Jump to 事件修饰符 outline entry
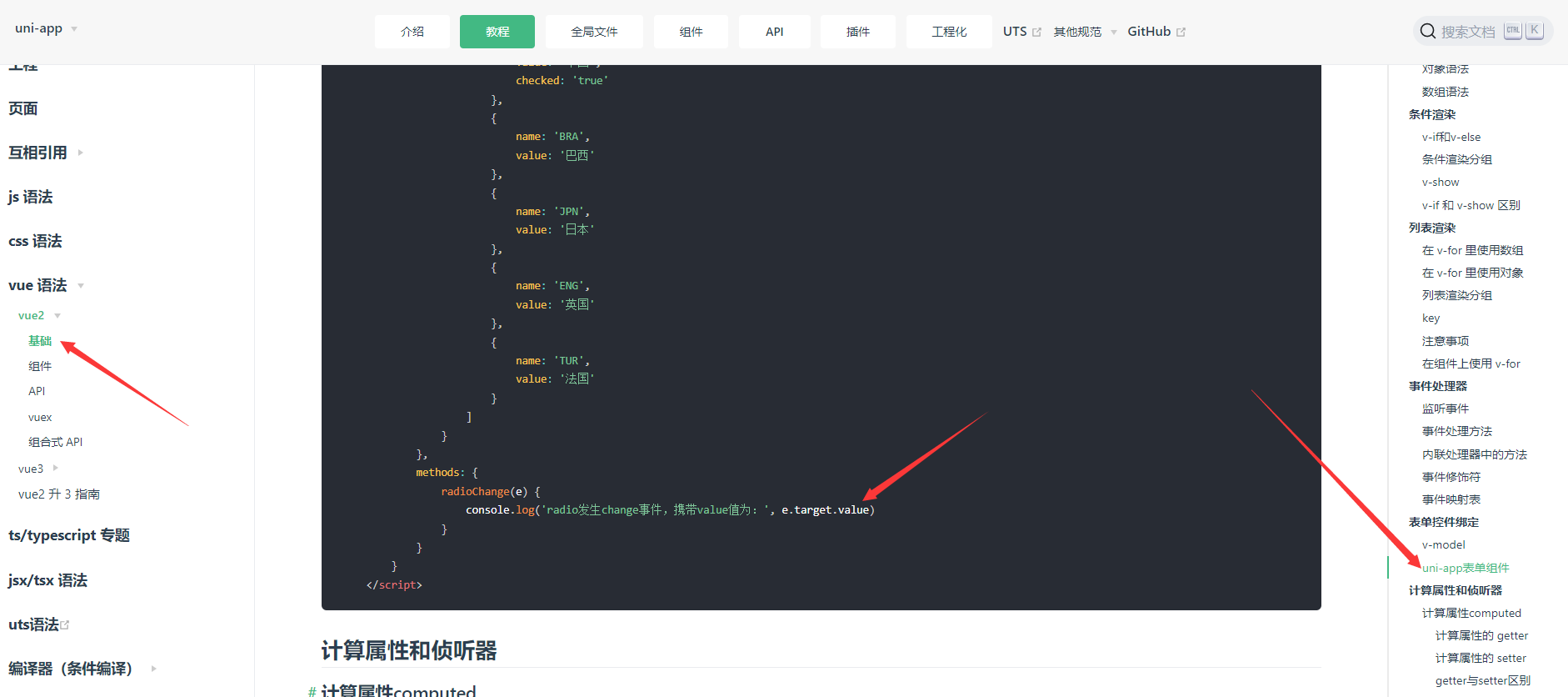 tap(1451, 477)
